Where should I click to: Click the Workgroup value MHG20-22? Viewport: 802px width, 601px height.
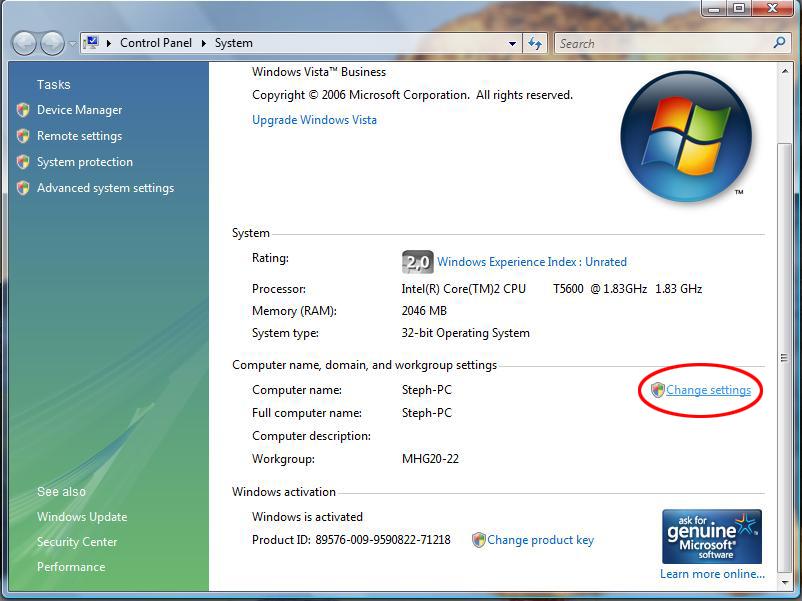430,459
